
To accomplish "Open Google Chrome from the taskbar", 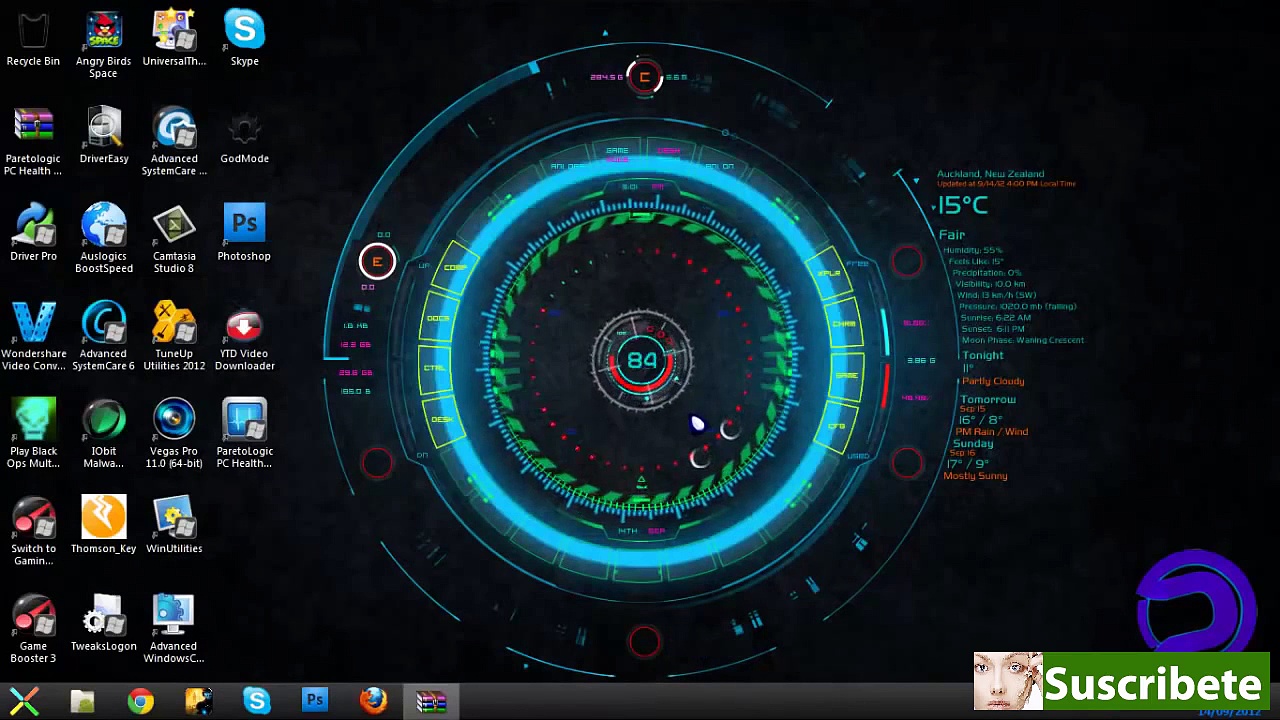I will [141, 701].
